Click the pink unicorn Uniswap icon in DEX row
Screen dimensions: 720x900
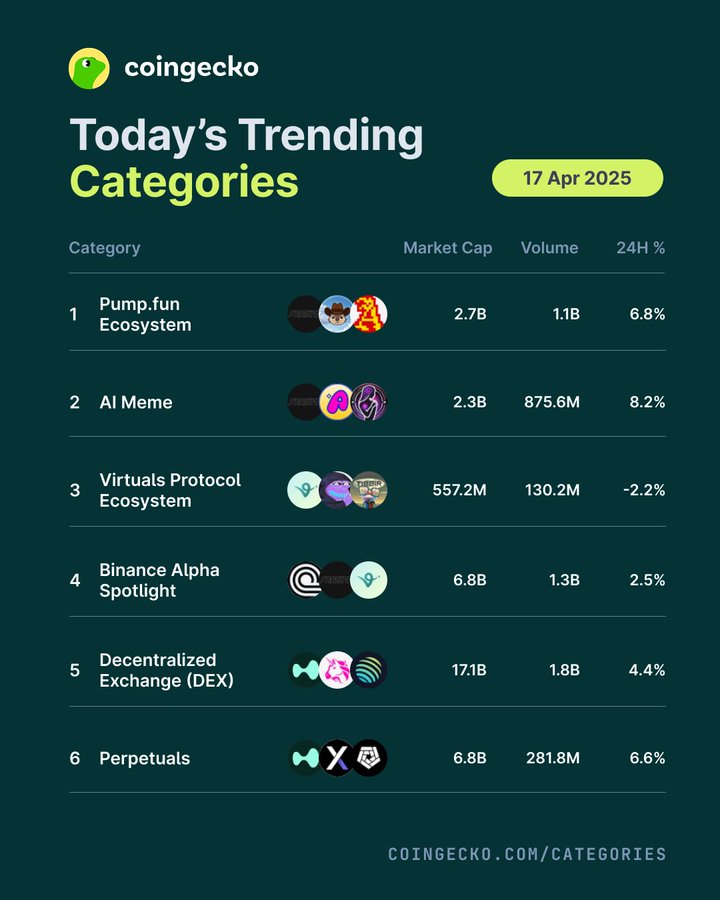tap(337, 670)
